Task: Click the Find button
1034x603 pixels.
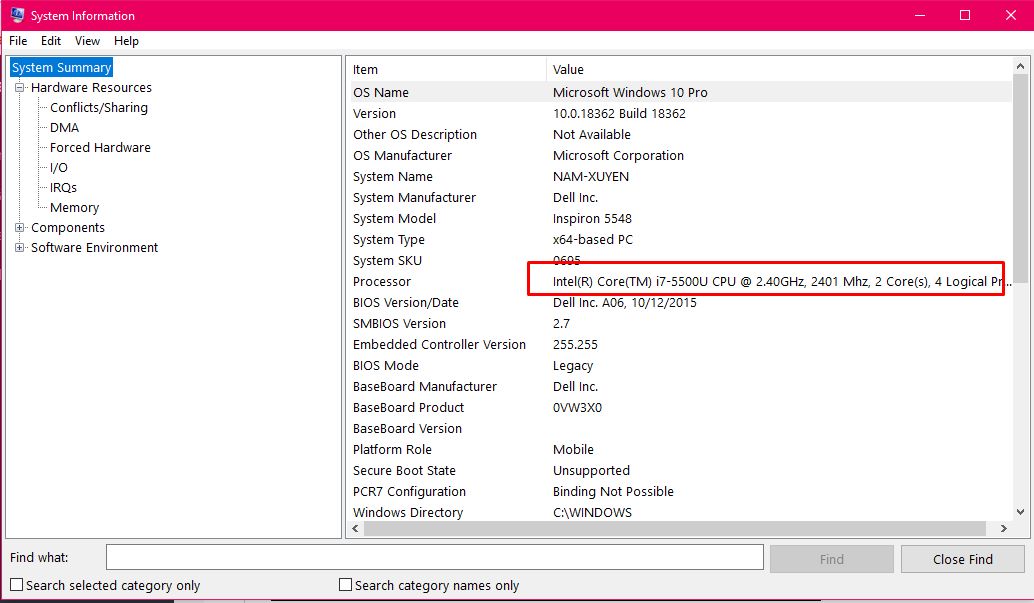Action: point(832,559)
